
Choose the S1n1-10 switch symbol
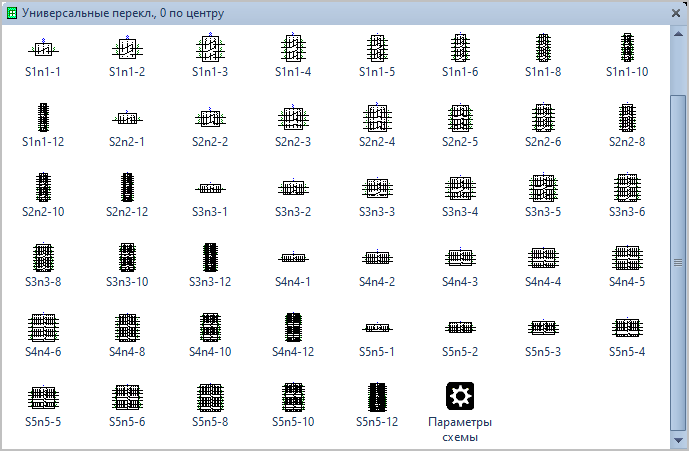(627, 49)
